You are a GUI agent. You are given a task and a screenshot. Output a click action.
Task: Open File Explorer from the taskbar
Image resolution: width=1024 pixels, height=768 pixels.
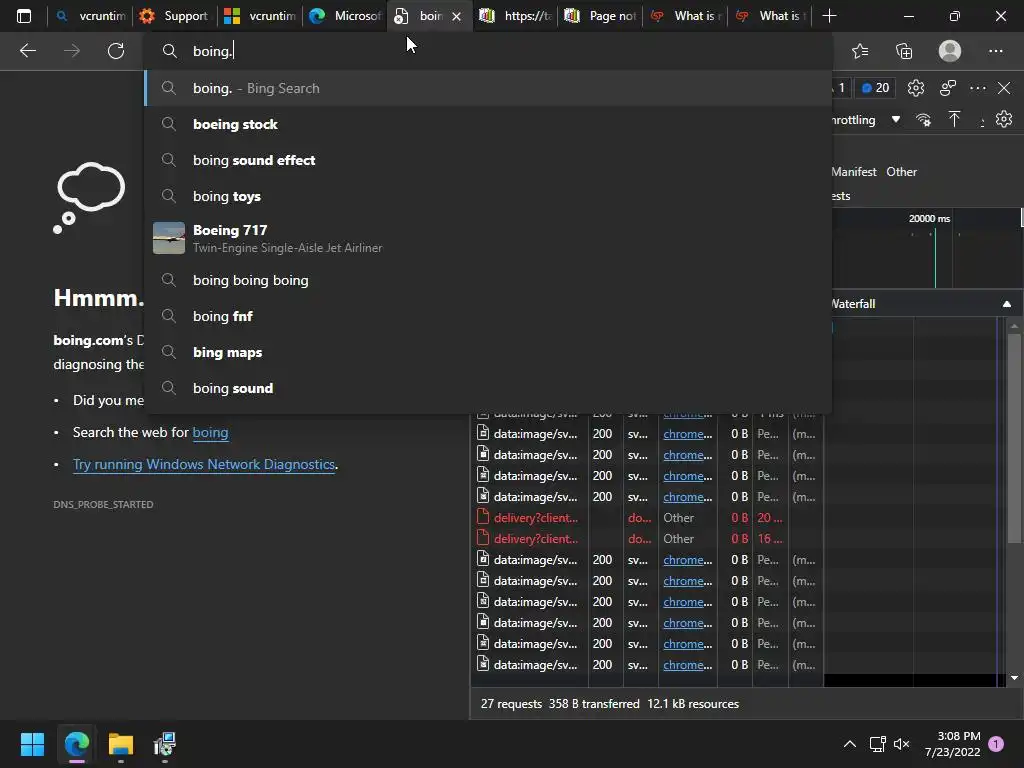[121, 744]
